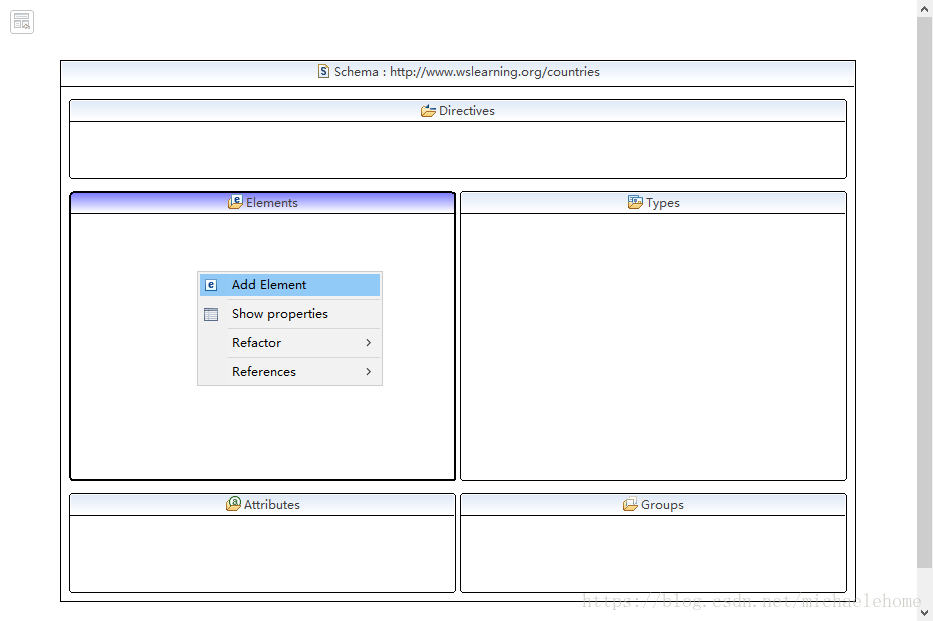The height and width of the screenshot is (621, 933).
Task: Click the show properties view icon at top-left
Action: pyautogui.click(x=22, y=22)
